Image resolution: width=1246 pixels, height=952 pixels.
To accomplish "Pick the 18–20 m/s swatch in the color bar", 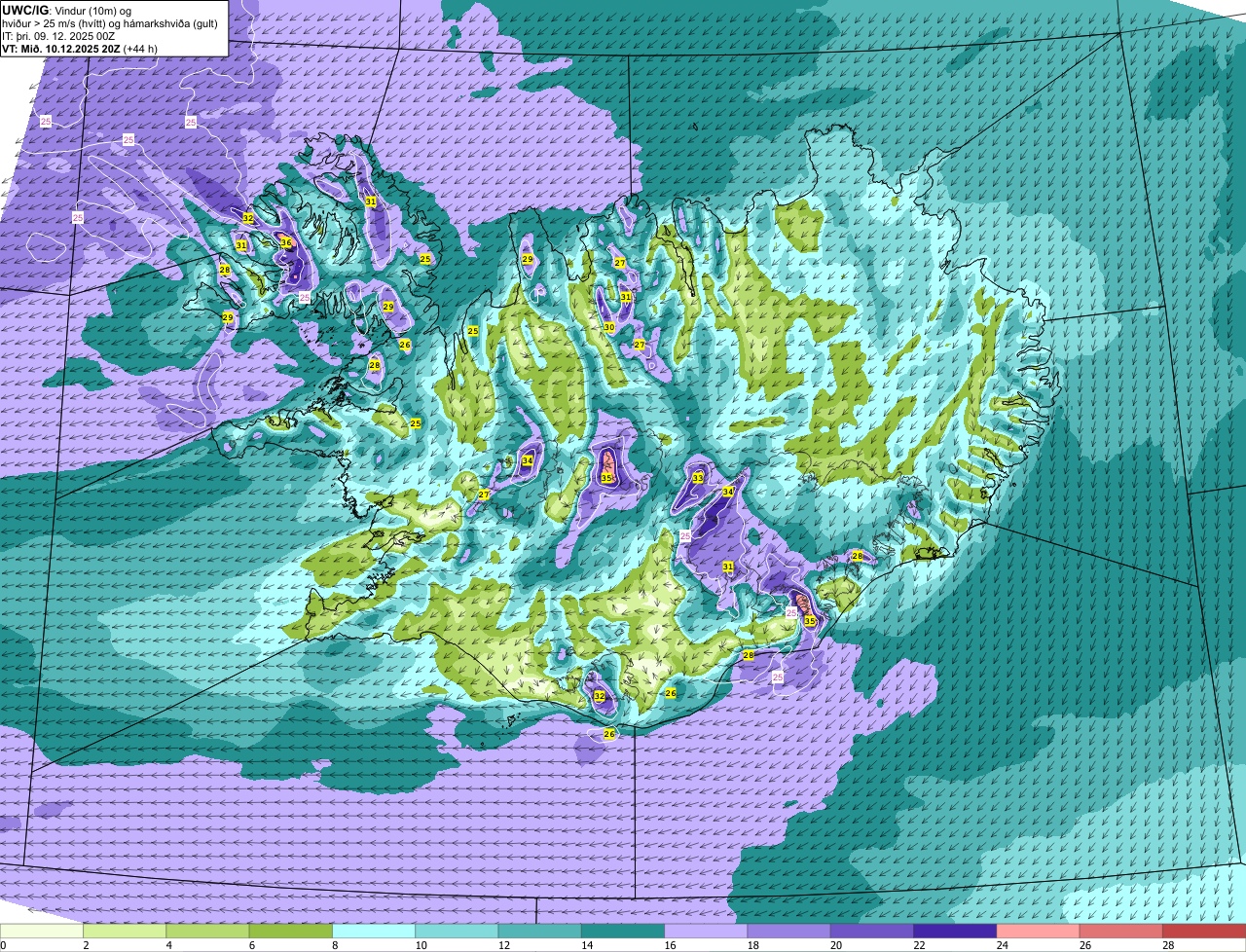I will tap(788, 932).
